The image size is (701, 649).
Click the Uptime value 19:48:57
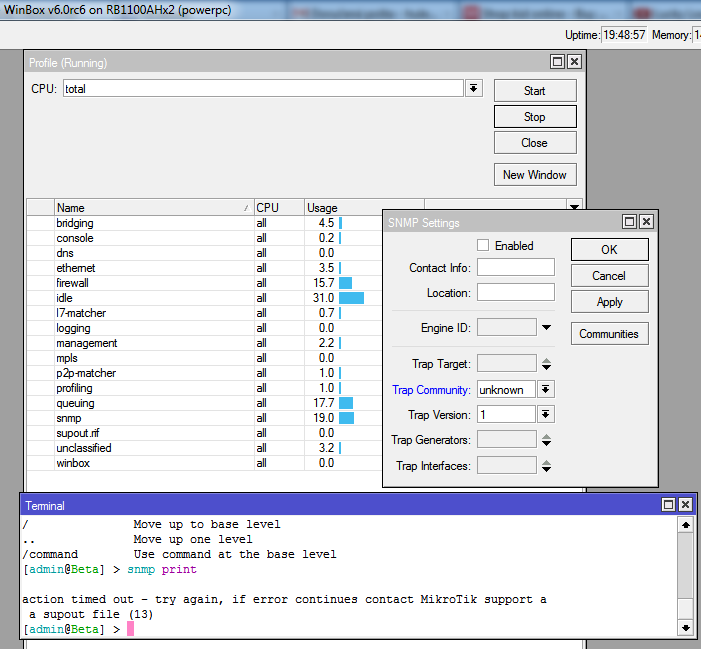point(624,34)
